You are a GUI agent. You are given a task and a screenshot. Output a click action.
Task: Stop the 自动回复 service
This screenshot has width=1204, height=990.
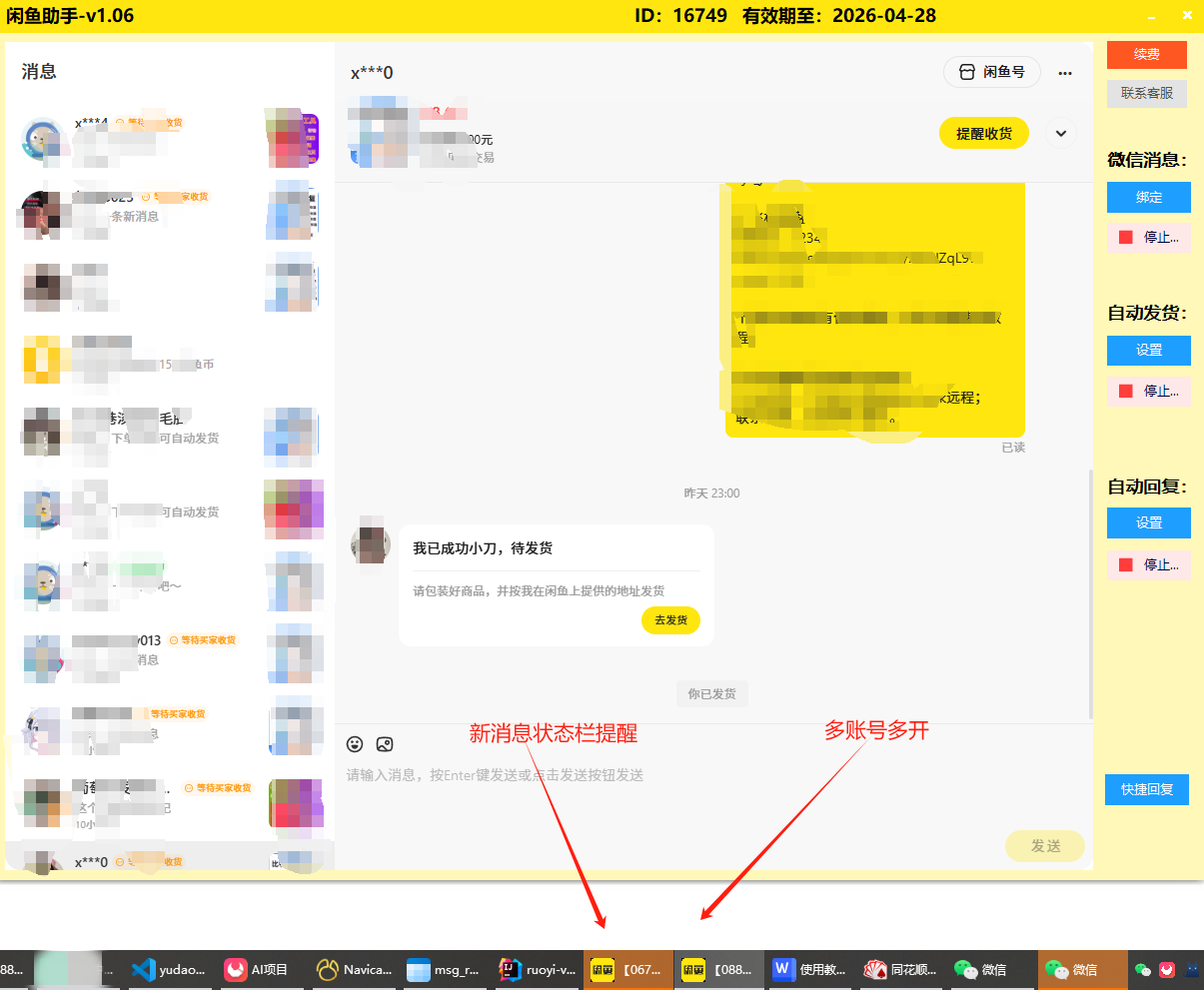tap(1149, 565)
